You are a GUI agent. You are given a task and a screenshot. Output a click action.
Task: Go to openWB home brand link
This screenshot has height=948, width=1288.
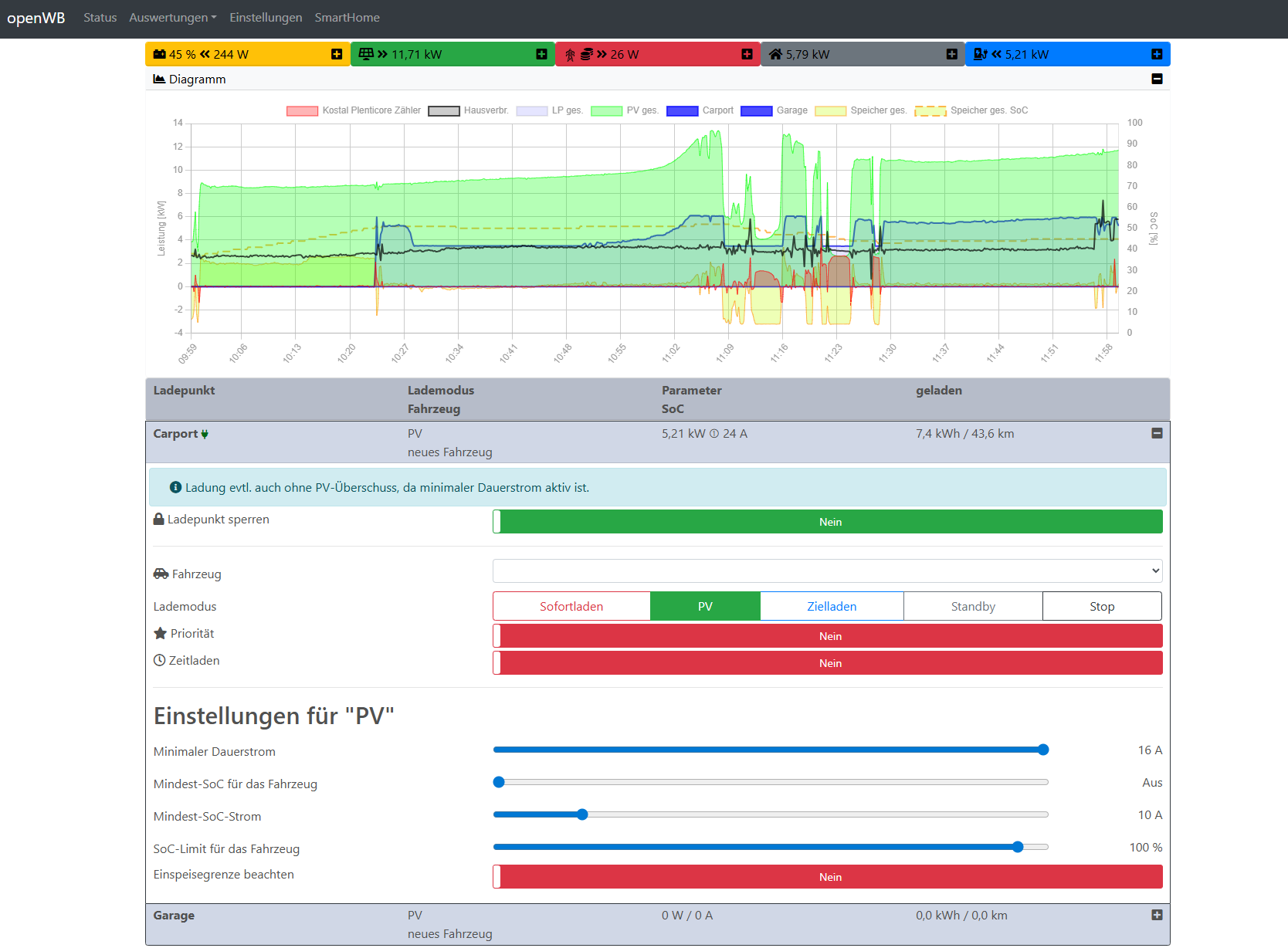pos(36,18)
